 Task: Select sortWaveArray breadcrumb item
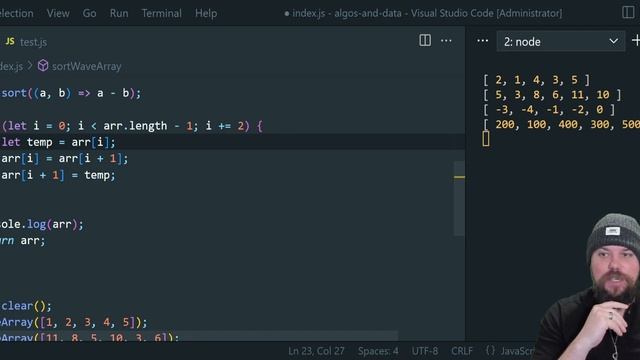coord(87,66)
